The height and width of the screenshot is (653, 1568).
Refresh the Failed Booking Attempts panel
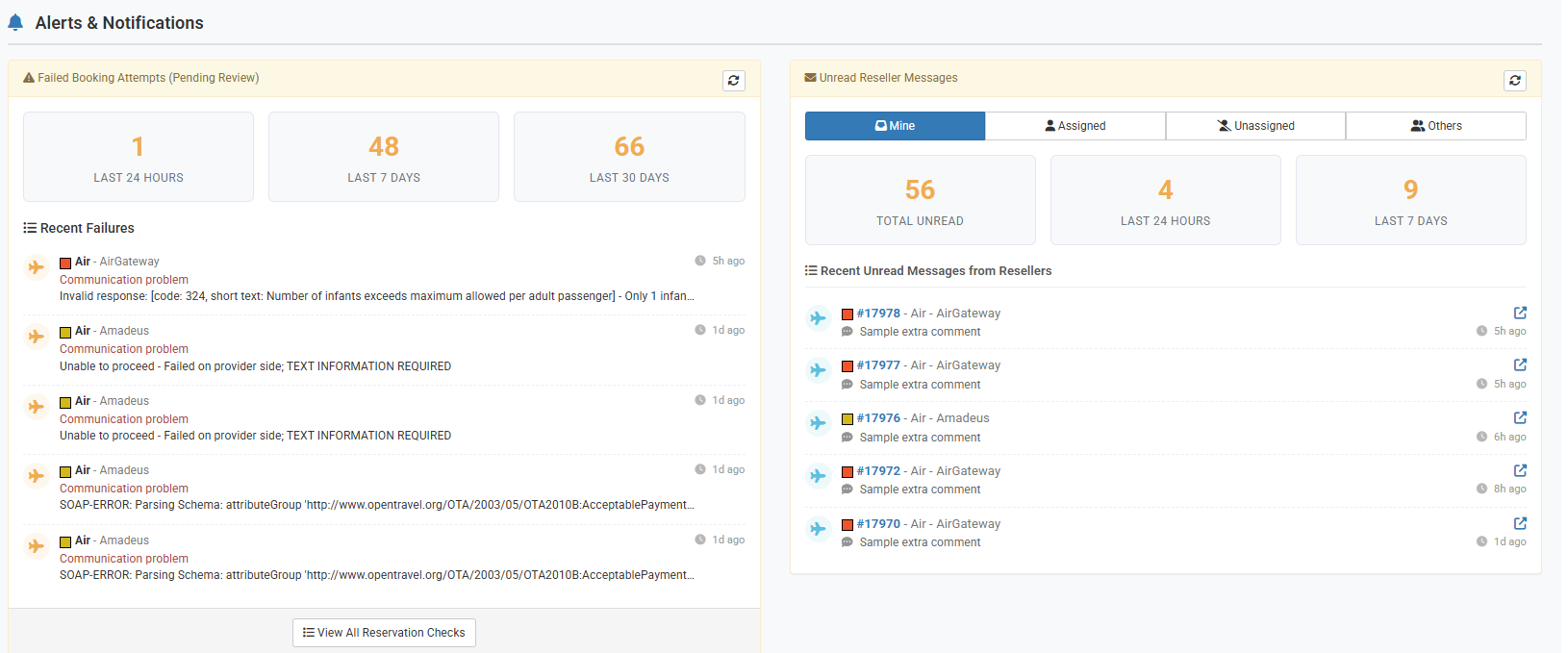(734, 81)
